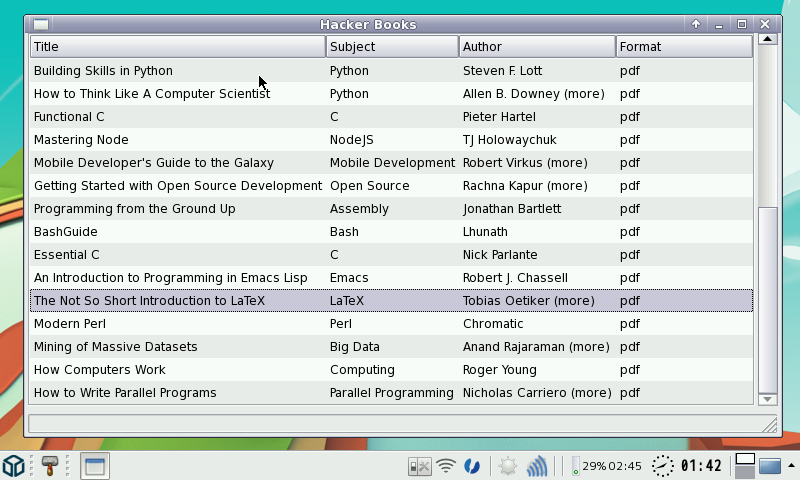Screen dimensions: 800x480
Task: Open the Hacker Books window menu icon
Action: (41, 24)
